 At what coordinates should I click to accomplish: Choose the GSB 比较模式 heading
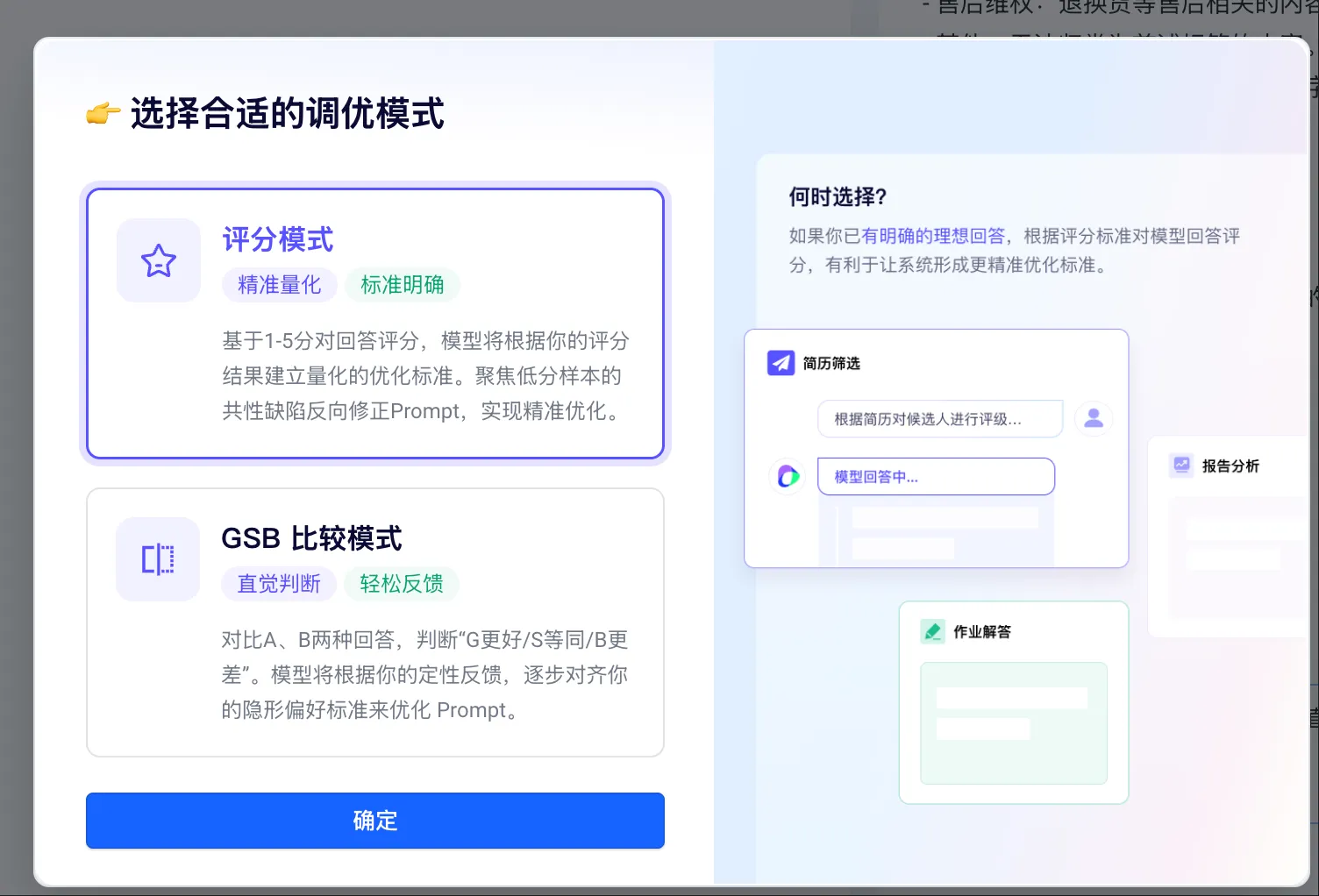311,538
